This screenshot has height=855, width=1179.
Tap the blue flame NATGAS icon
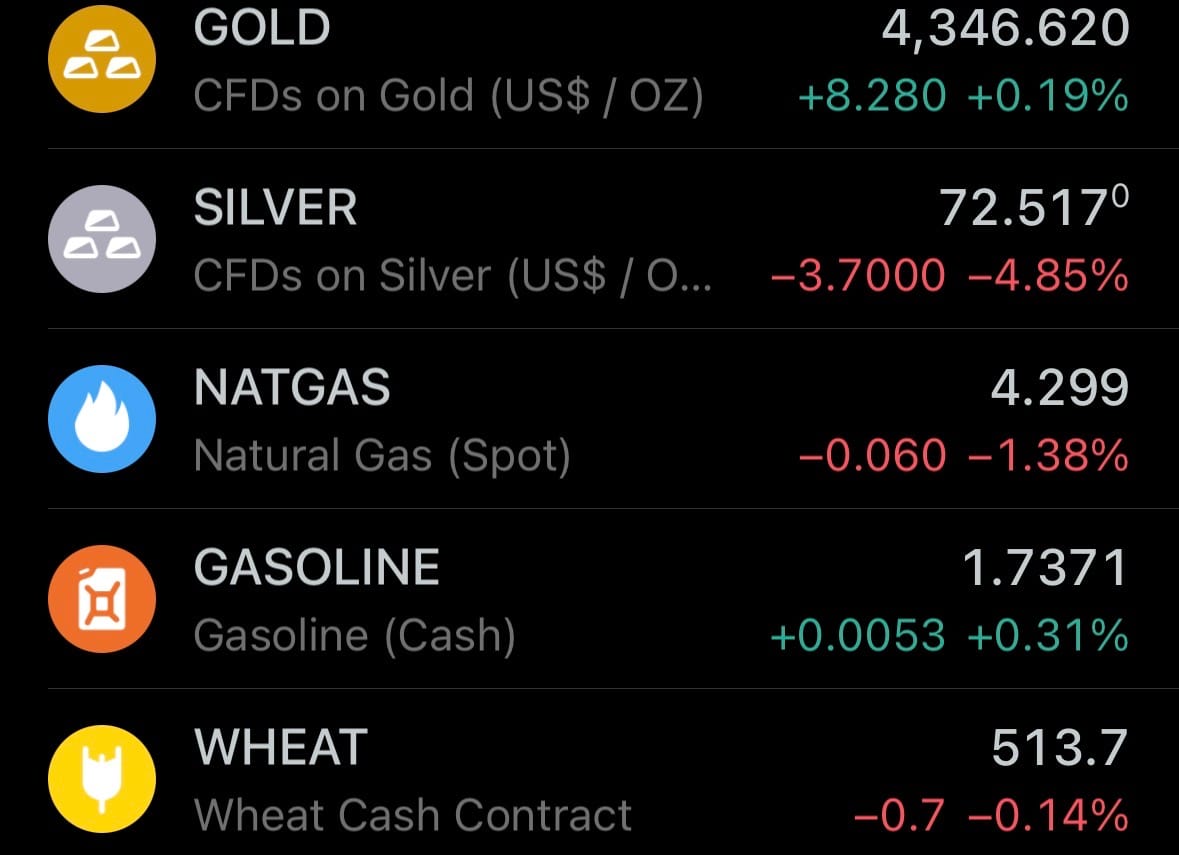[x=102, y=418]
